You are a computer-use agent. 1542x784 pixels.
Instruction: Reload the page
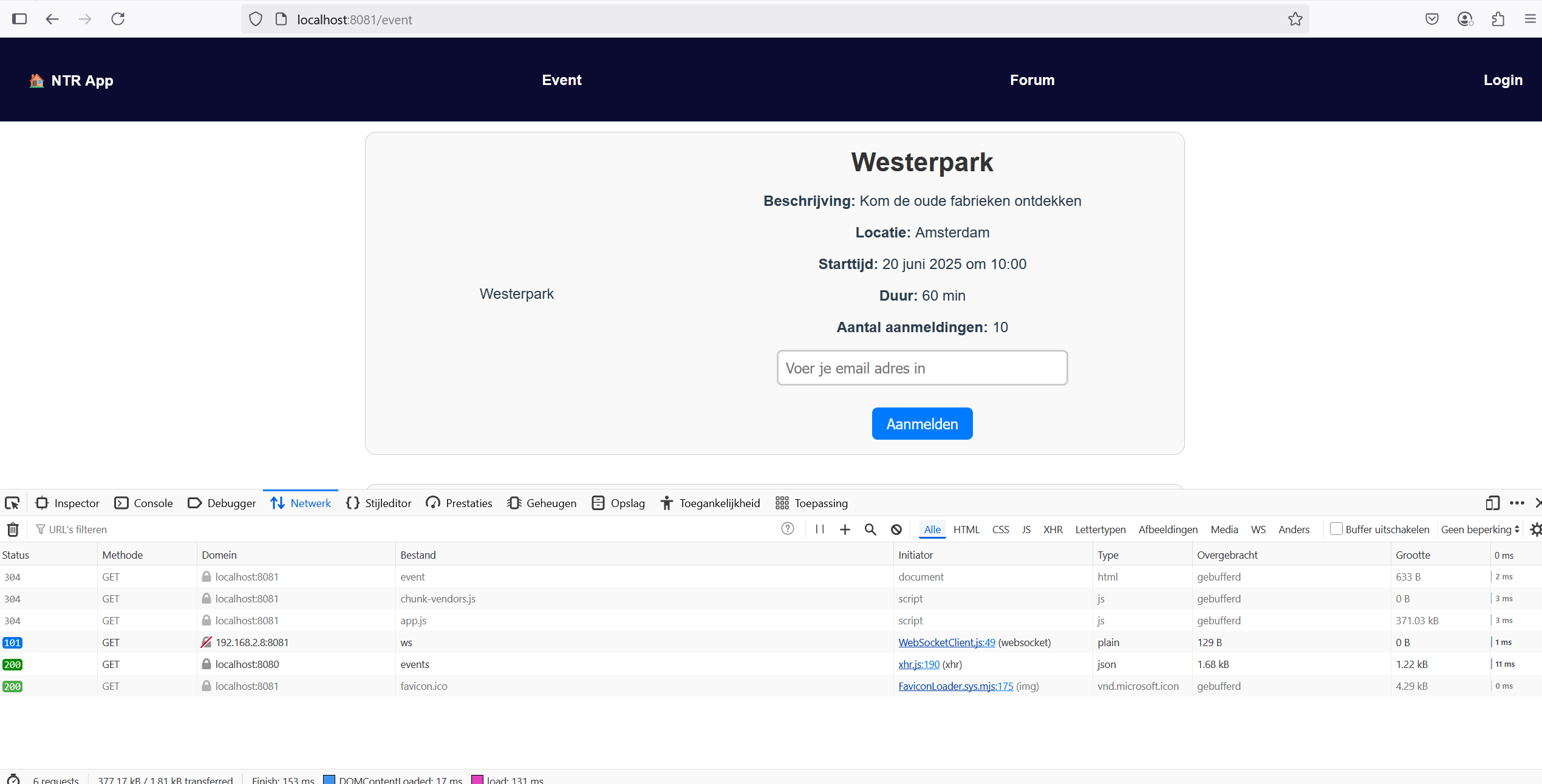click(x=118, y=19)
